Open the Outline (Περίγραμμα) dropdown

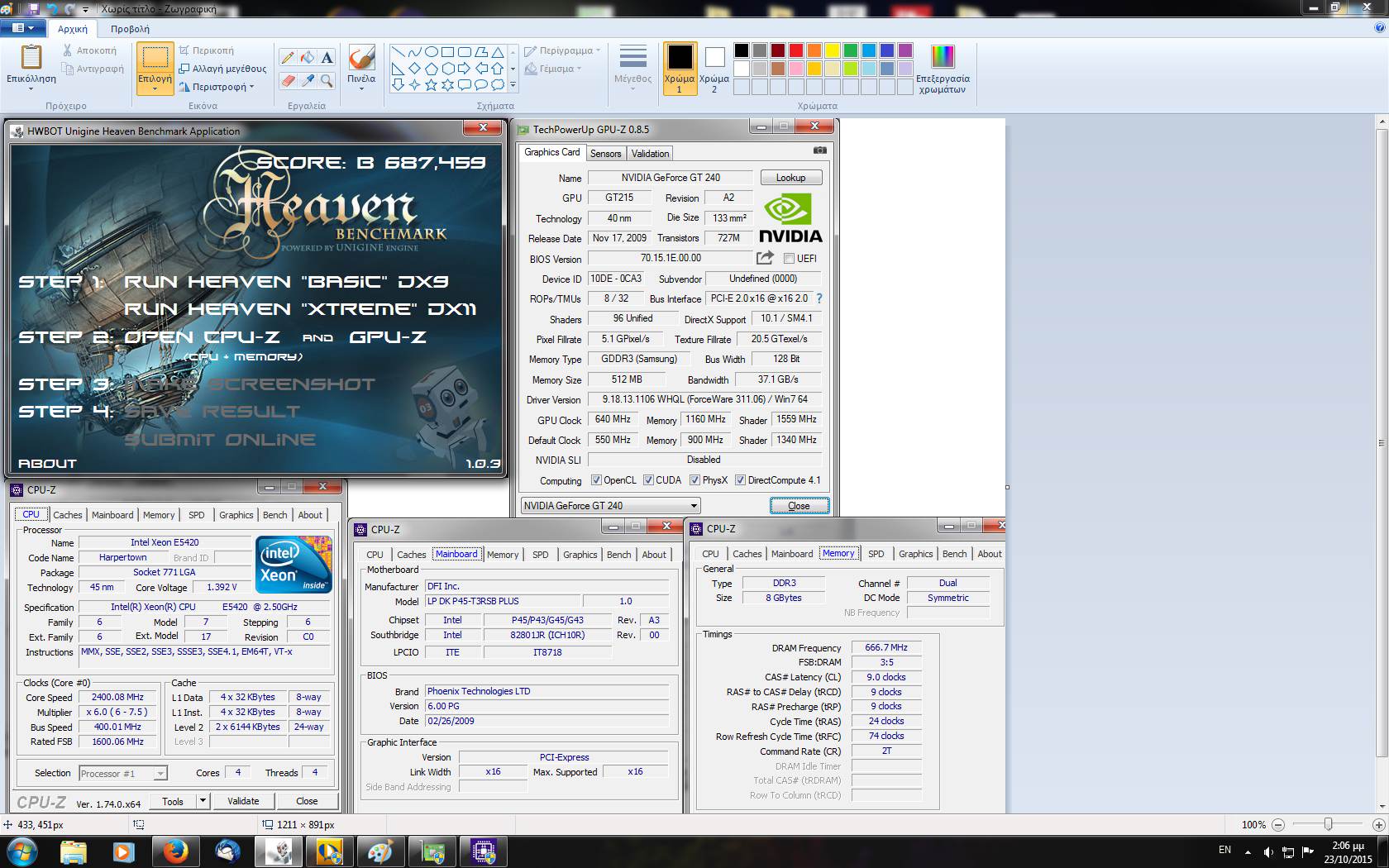coord(563,50)
